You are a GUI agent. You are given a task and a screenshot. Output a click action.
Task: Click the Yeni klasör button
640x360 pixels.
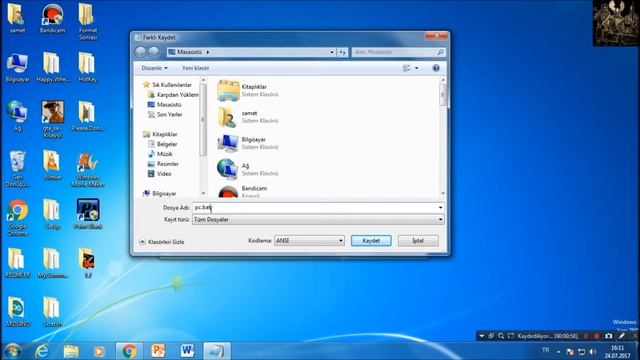196,68
